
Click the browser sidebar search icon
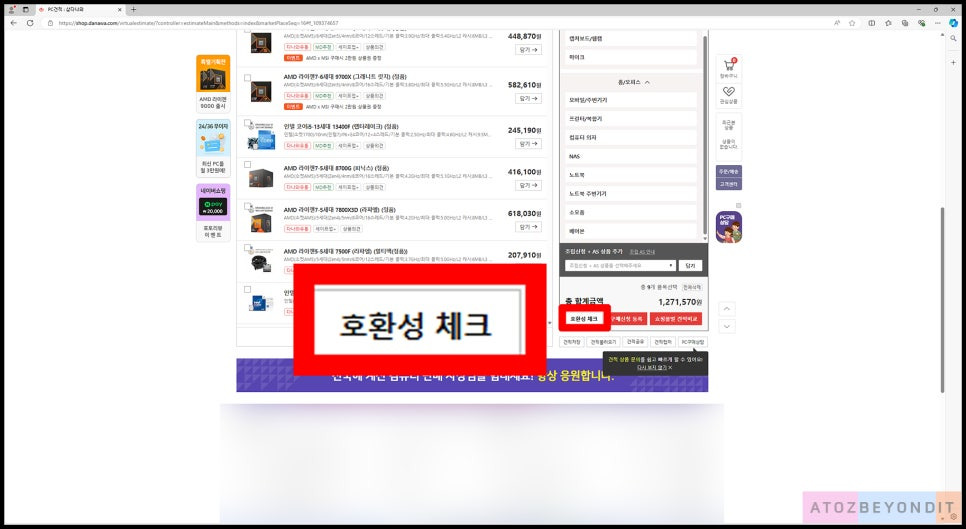click(x=953, y=38)
